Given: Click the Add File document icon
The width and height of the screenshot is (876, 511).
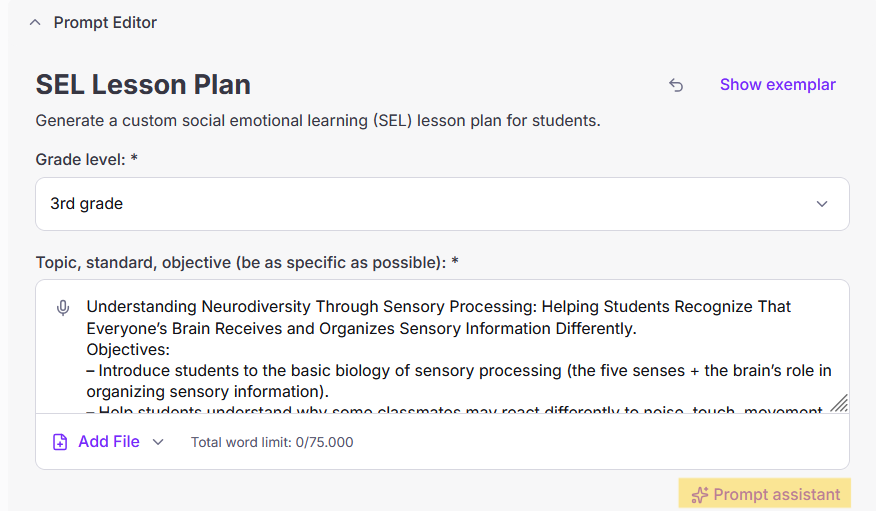Looking at the screenshot, I should point(61,442).
